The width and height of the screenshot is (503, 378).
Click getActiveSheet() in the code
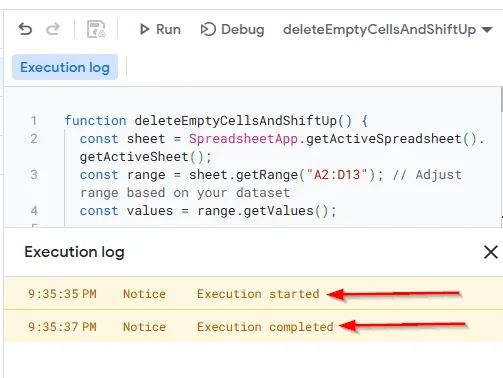[x=141, y=157]
